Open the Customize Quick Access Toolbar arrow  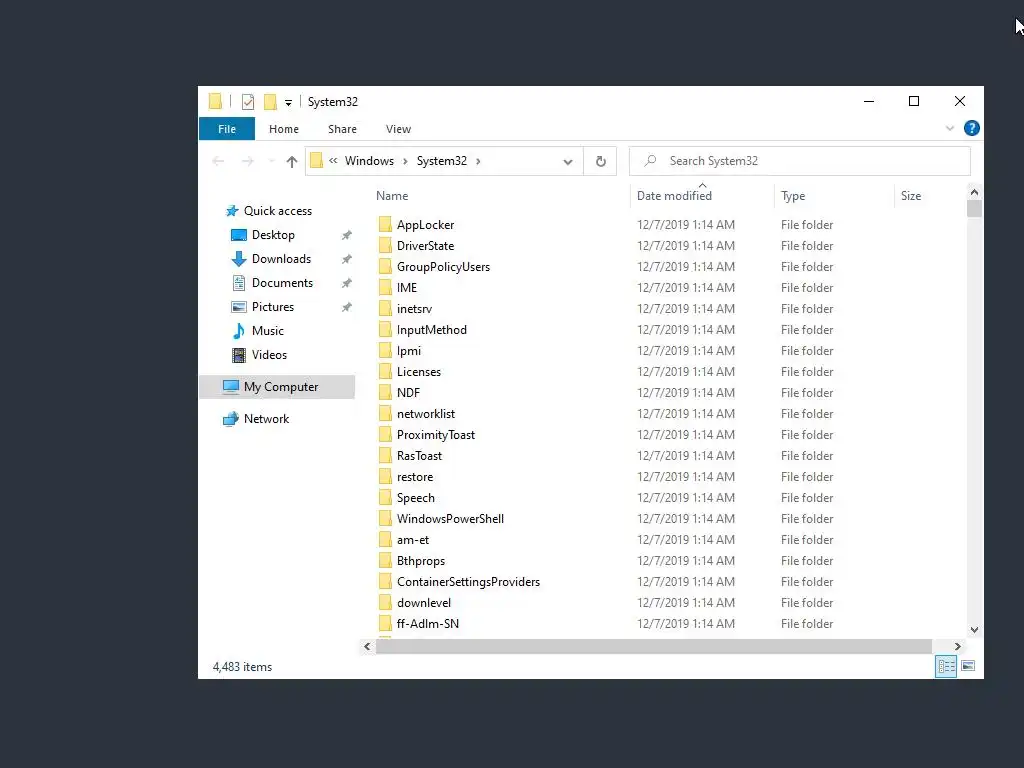coord(288,103)
